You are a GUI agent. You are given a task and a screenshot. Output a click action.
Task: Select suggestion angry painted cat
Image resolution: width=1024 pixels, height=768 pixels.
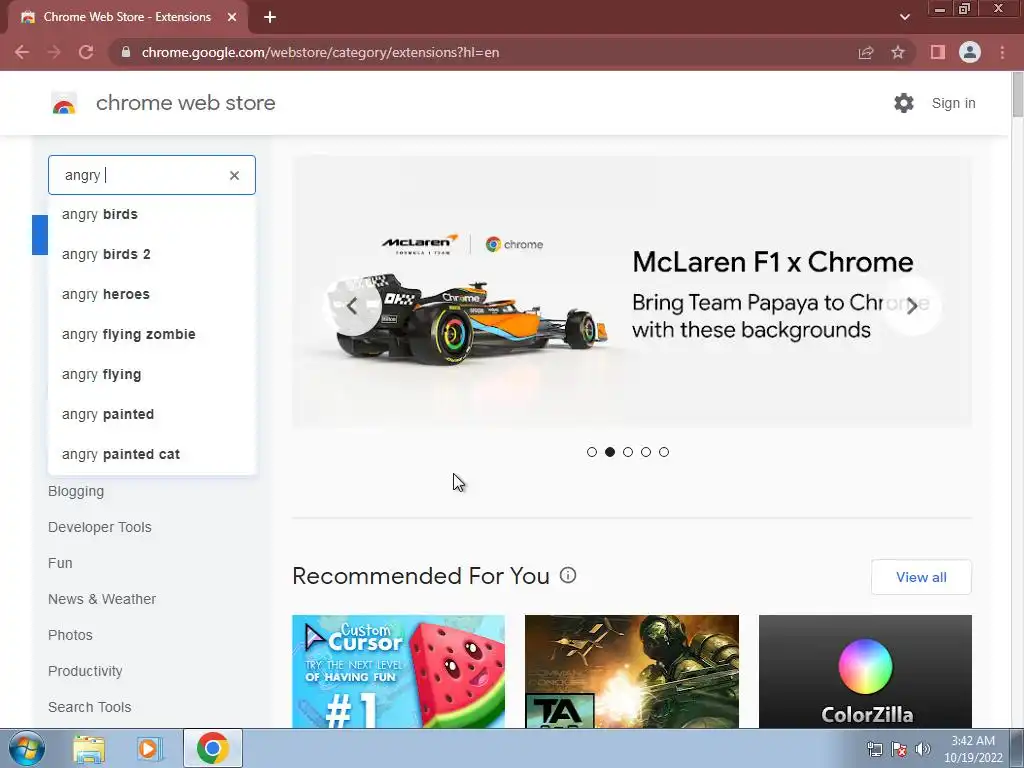[152, 454]
